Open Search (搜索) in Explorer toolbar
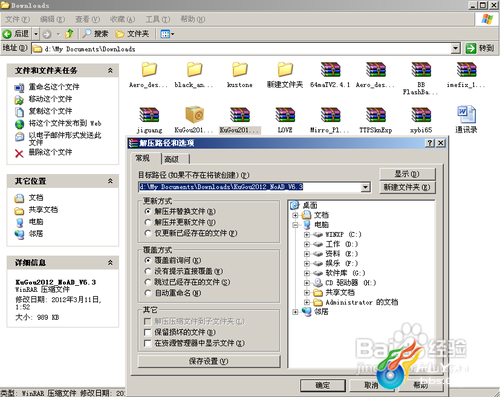The width and height of the screenshot is (500, 397). coord(95,34)
